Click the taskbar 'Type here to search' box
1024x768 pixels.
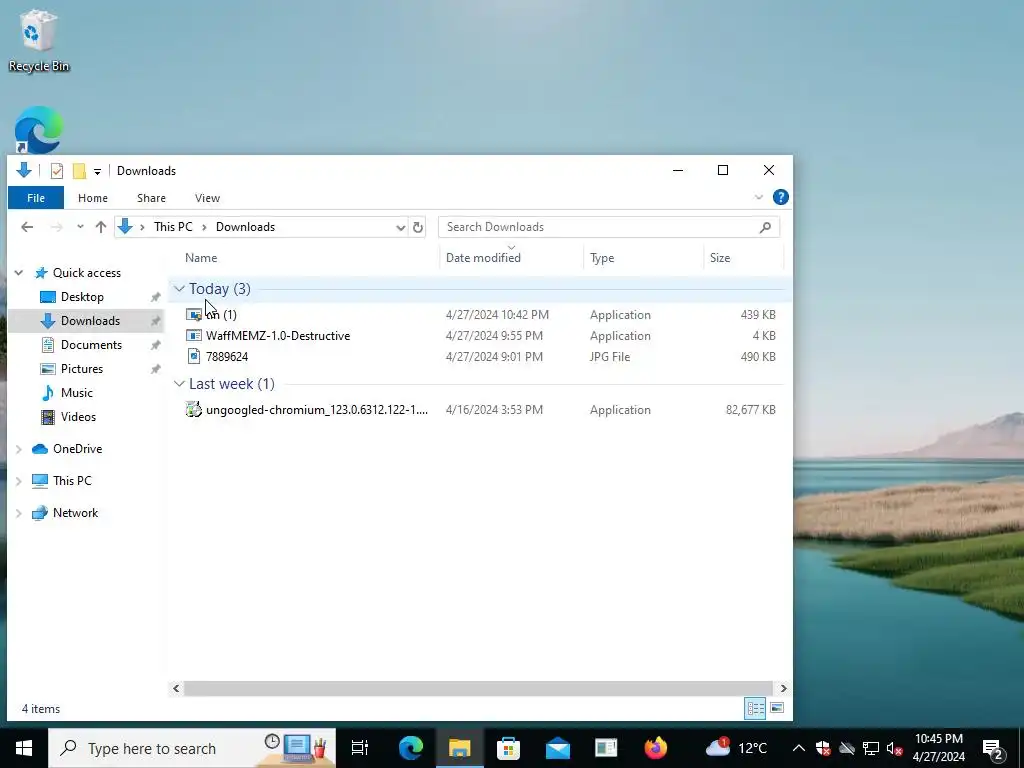(192, 748)
